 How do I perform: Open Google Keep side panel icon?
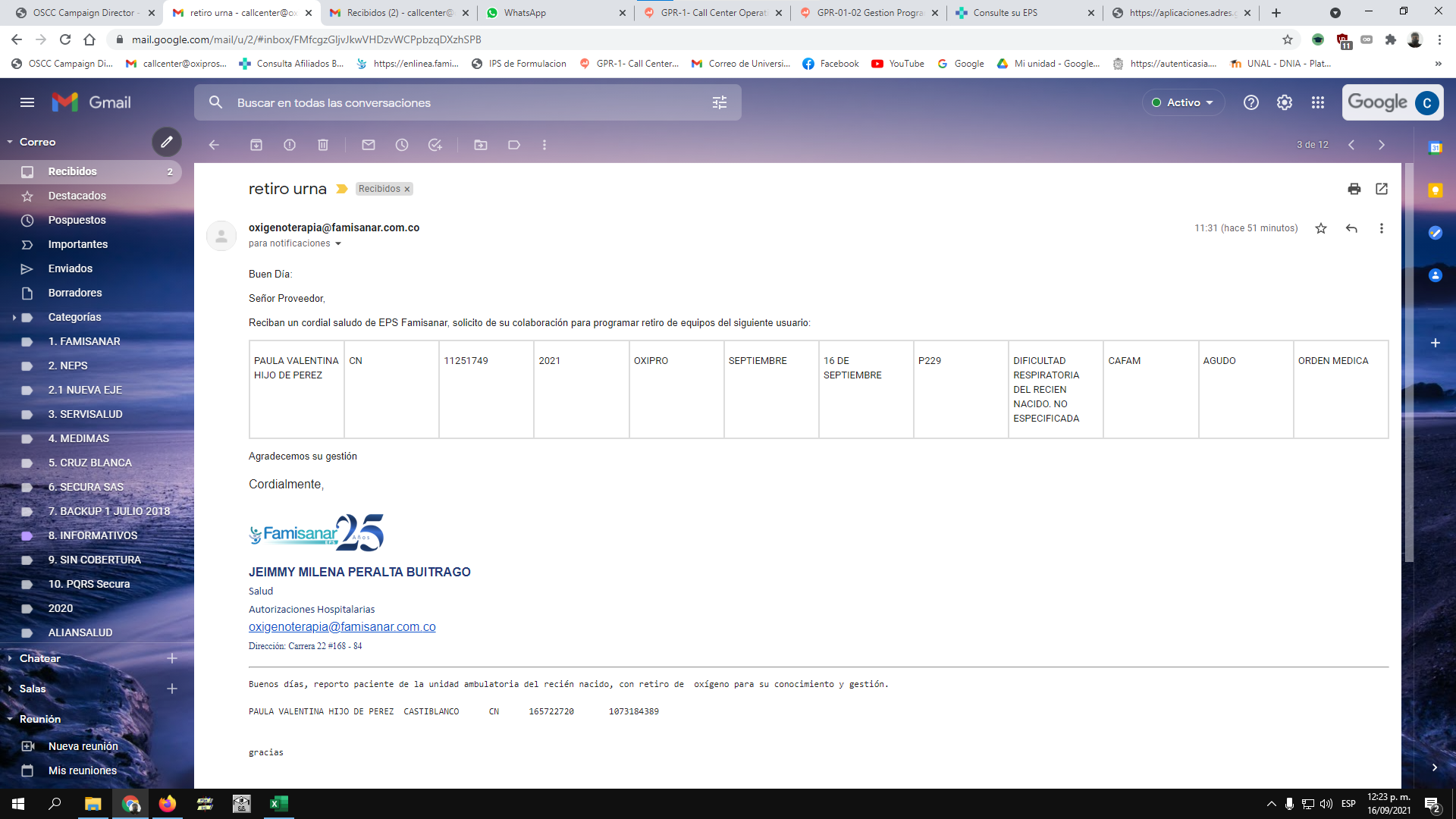coord(1436,190)
